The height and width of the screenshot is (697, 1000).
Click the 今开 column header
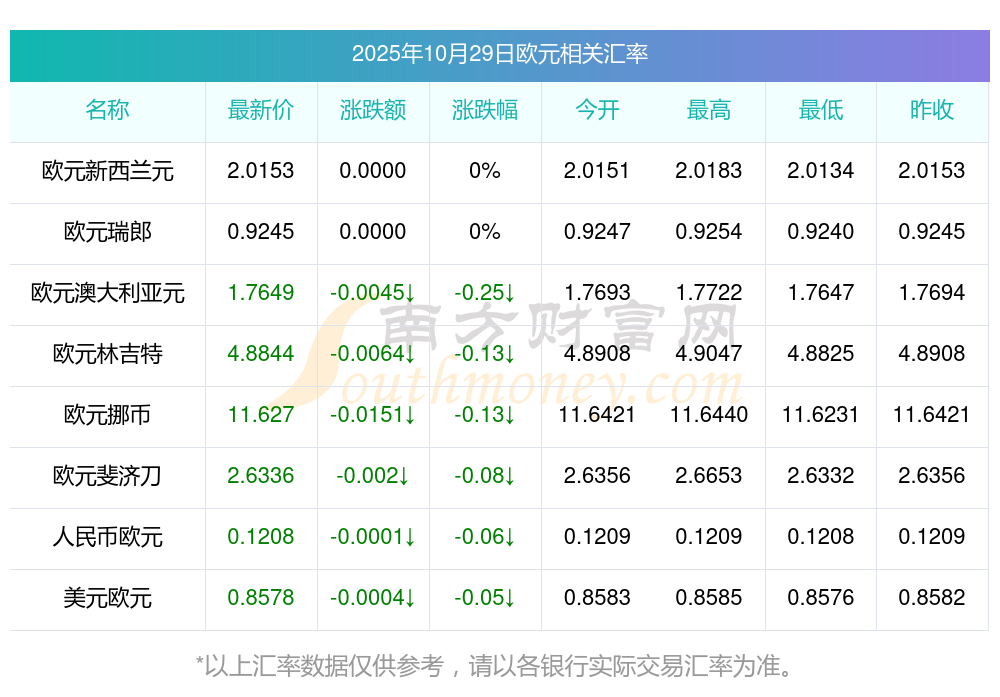(x=597, y=110)
